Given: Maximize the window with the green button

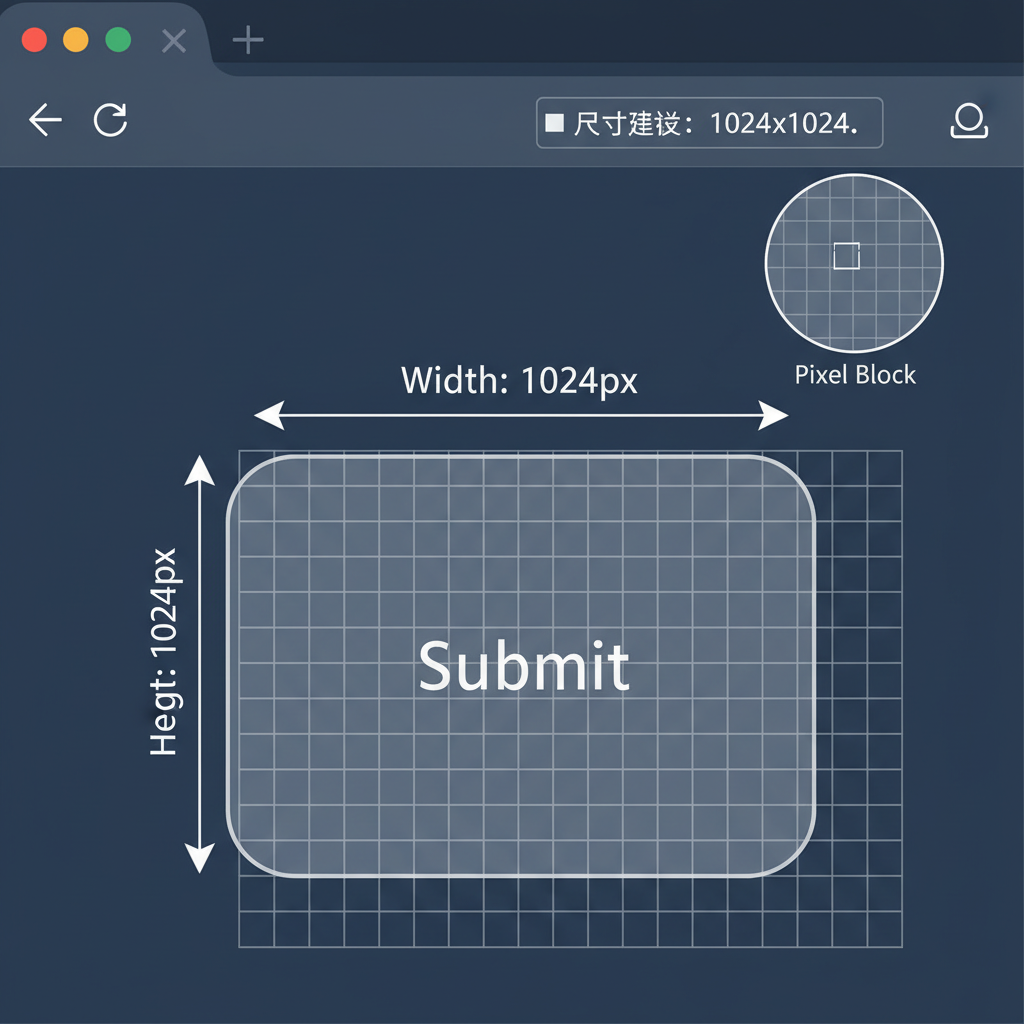Looking at the screenshot, I should click(118, 40).
